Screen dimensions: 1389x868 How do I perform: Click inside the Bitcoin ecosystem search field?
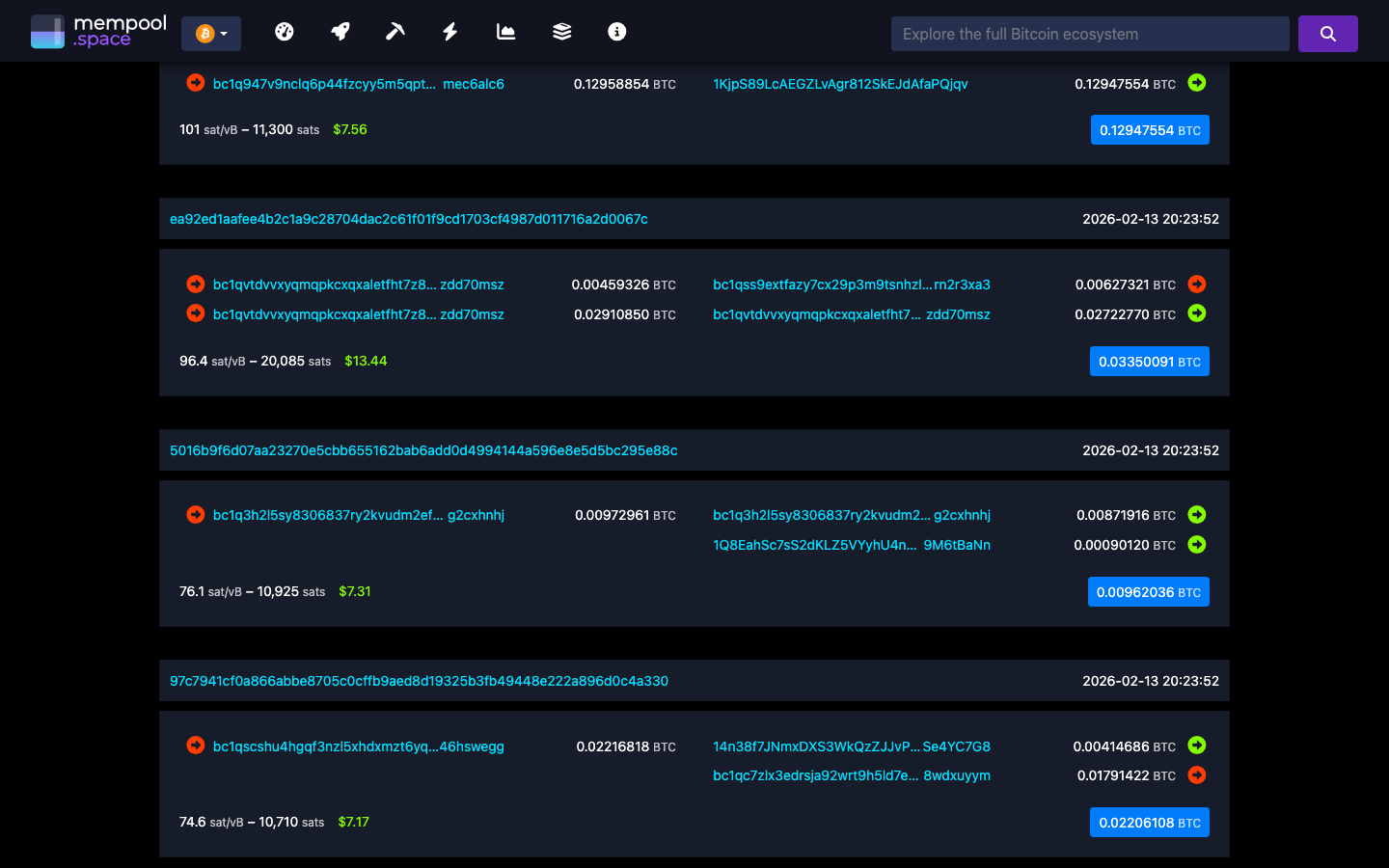pos(1089,33)
